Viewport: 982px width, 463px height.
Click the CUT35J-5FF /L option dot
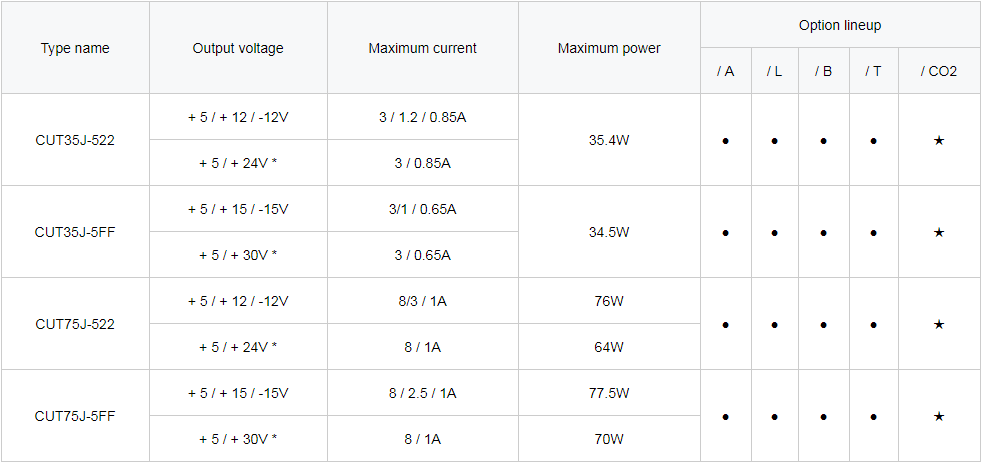(x=774, y=232)
